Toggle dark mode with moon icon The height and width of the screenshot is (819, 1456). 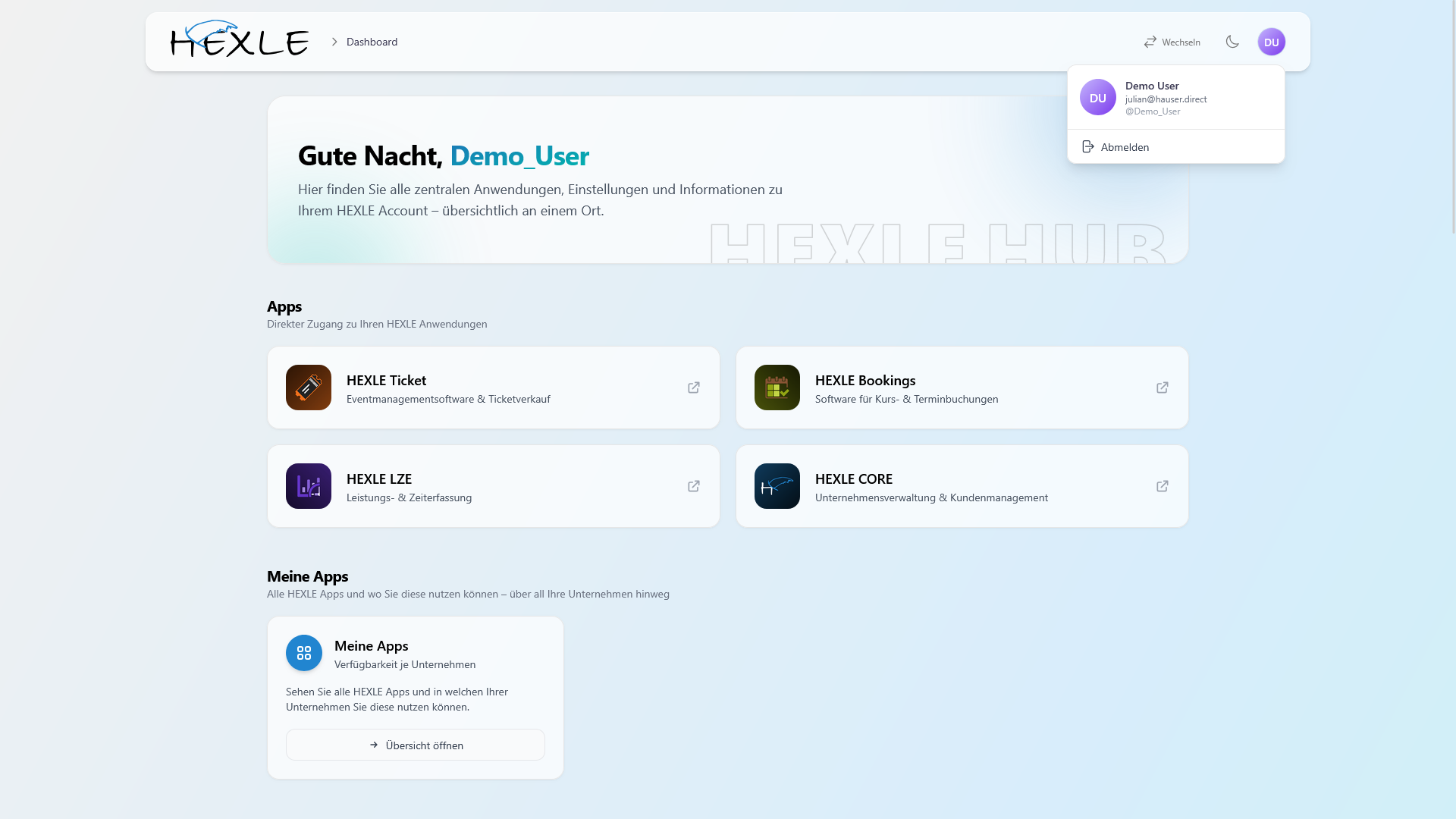click(x=1232, y=42)
